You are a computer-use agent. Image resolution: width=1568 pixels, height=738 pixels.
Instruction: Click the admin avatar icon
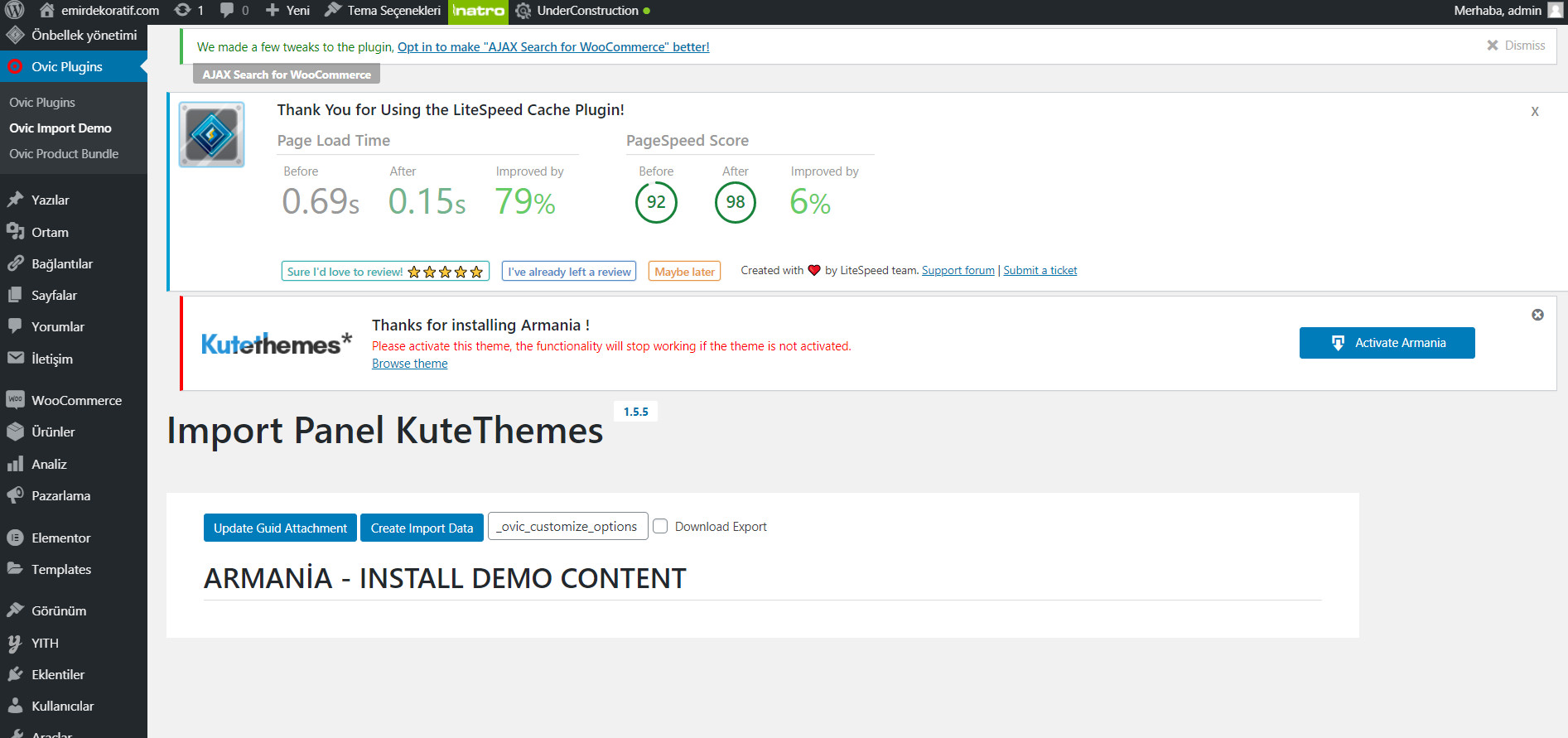pos(1555,11)
